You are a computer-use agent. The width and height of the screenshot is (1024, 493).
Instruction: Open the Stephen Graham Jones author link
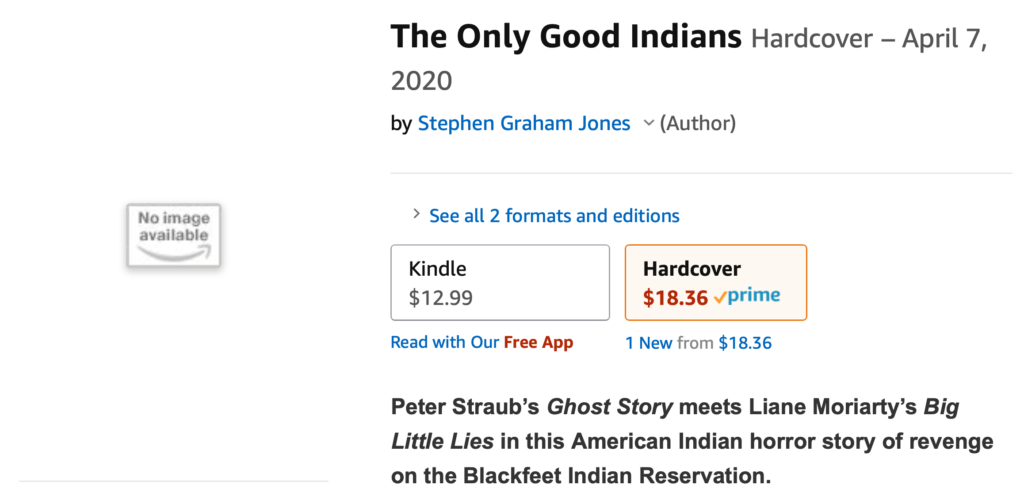[524, 124]
